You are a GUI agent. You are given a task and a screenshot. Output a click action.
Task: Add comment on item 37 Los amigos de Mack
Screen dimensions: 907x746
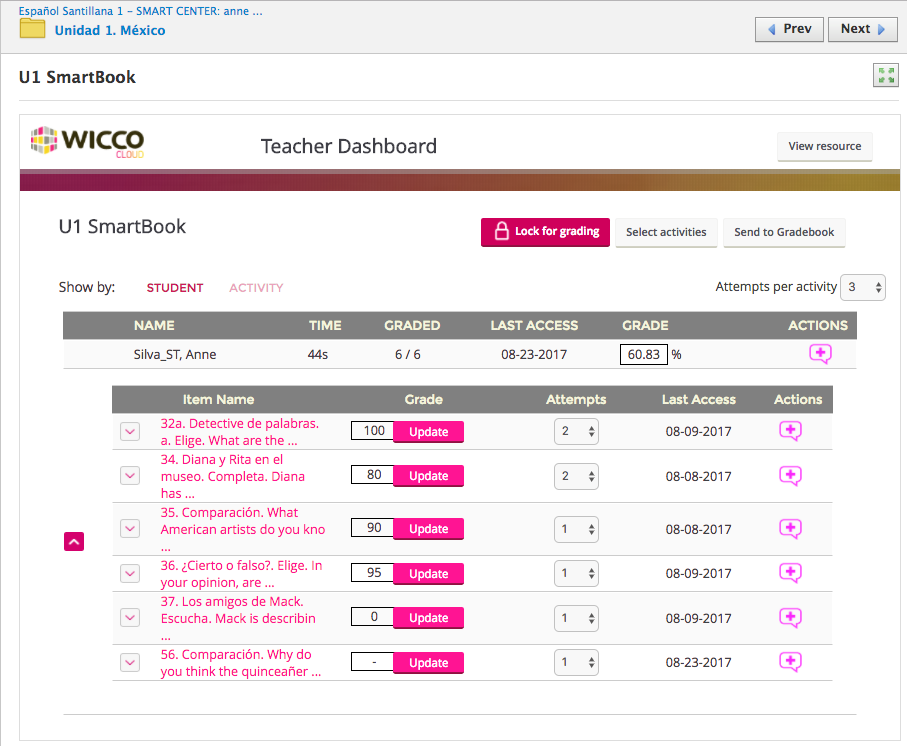coord(790,618)
